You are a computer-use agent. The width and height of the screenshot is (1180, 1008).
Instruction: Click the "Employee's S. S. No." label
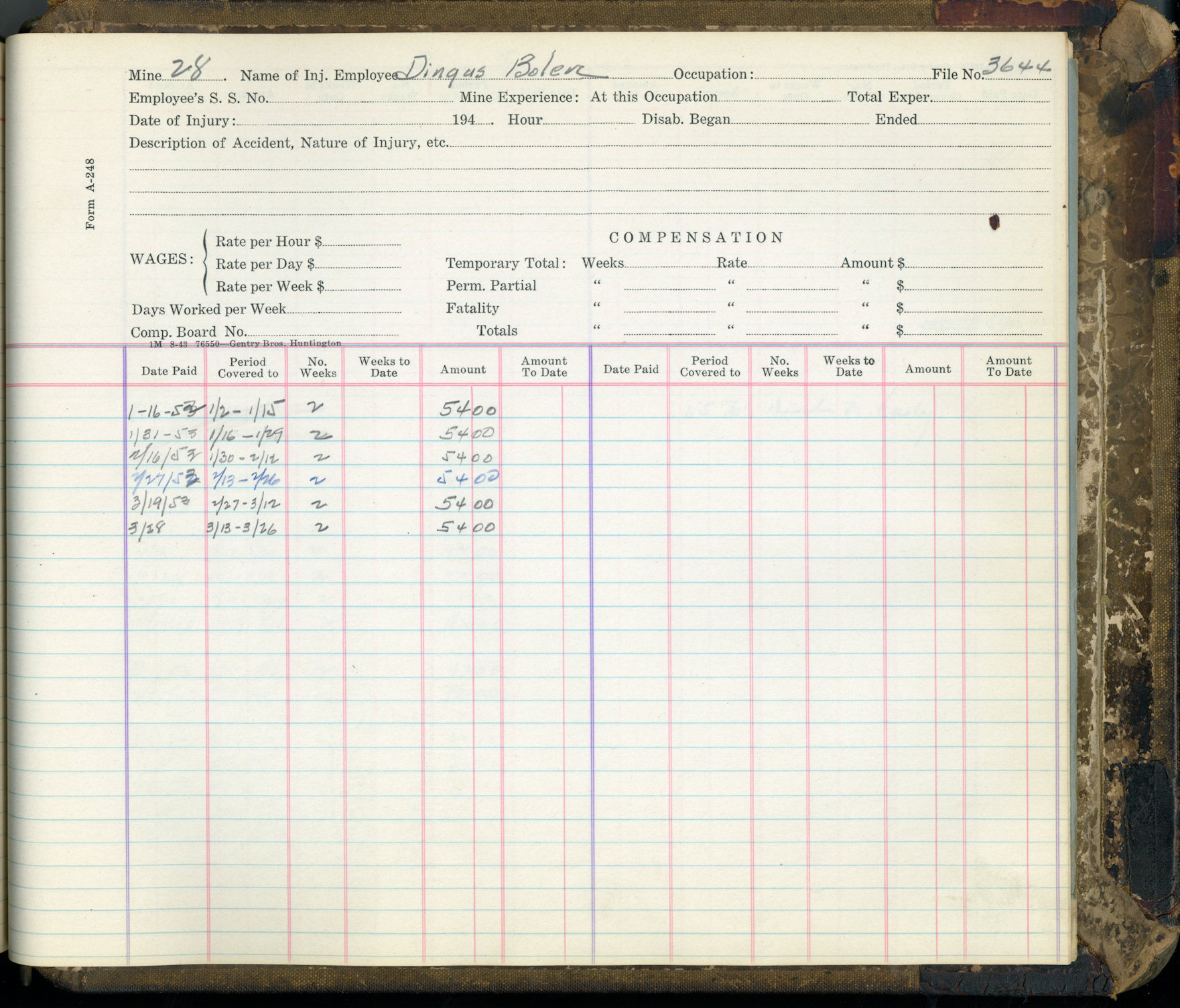pos(198,98)
